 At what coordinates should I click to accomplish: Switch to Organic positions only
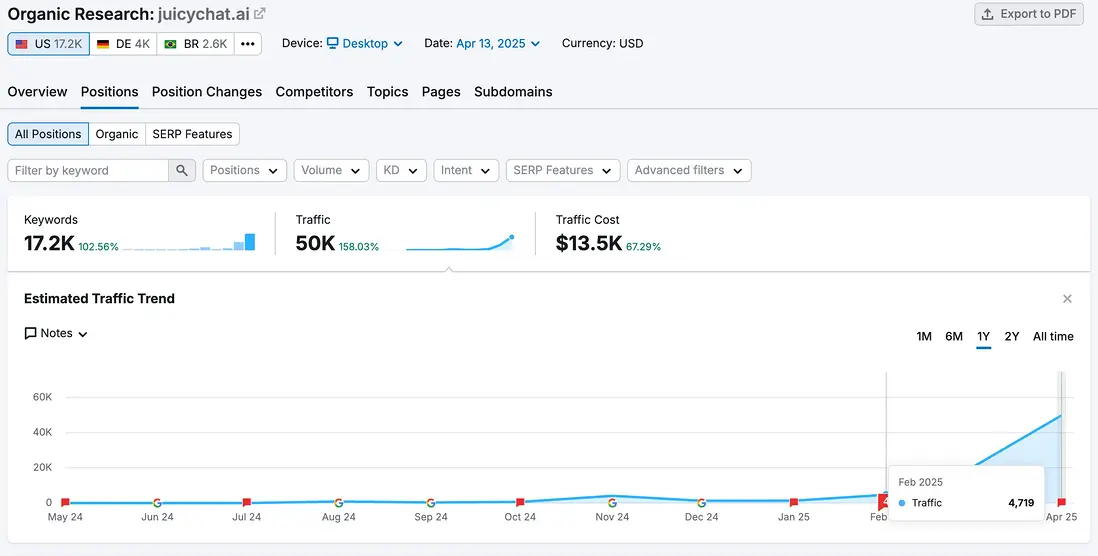tap(117, 134)
